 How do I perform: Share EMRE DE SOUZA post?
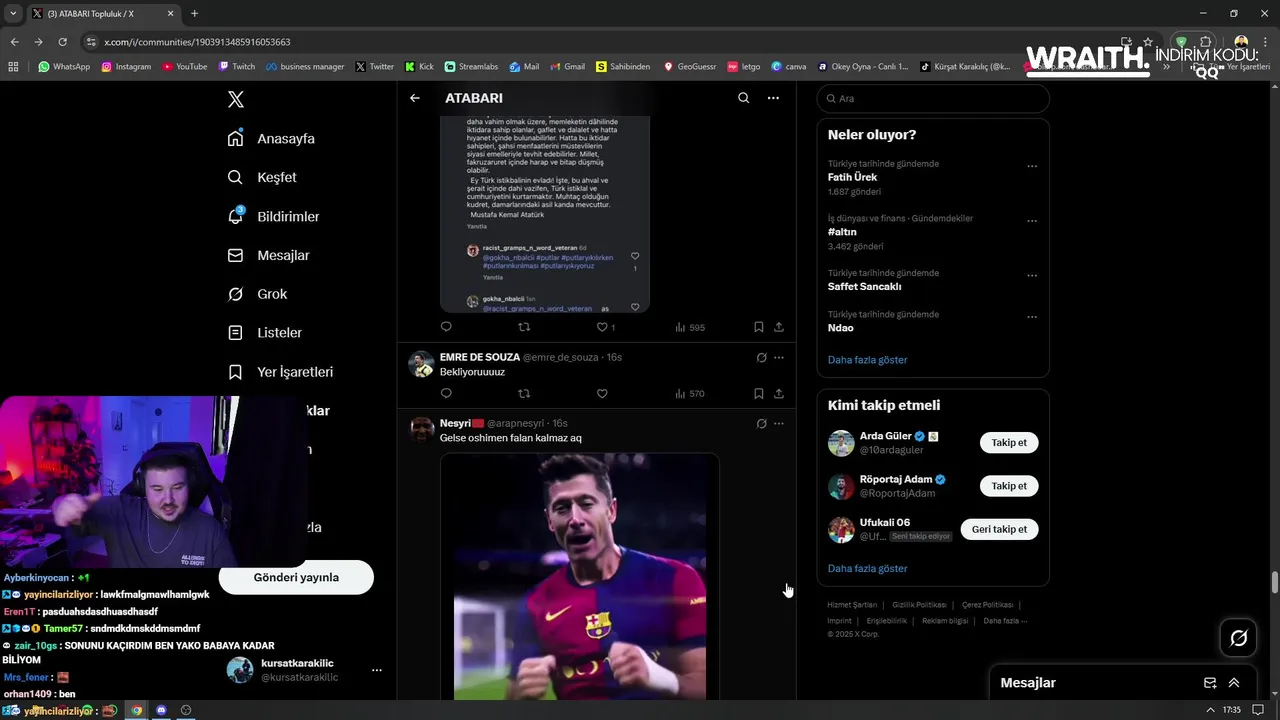[779, 394]
